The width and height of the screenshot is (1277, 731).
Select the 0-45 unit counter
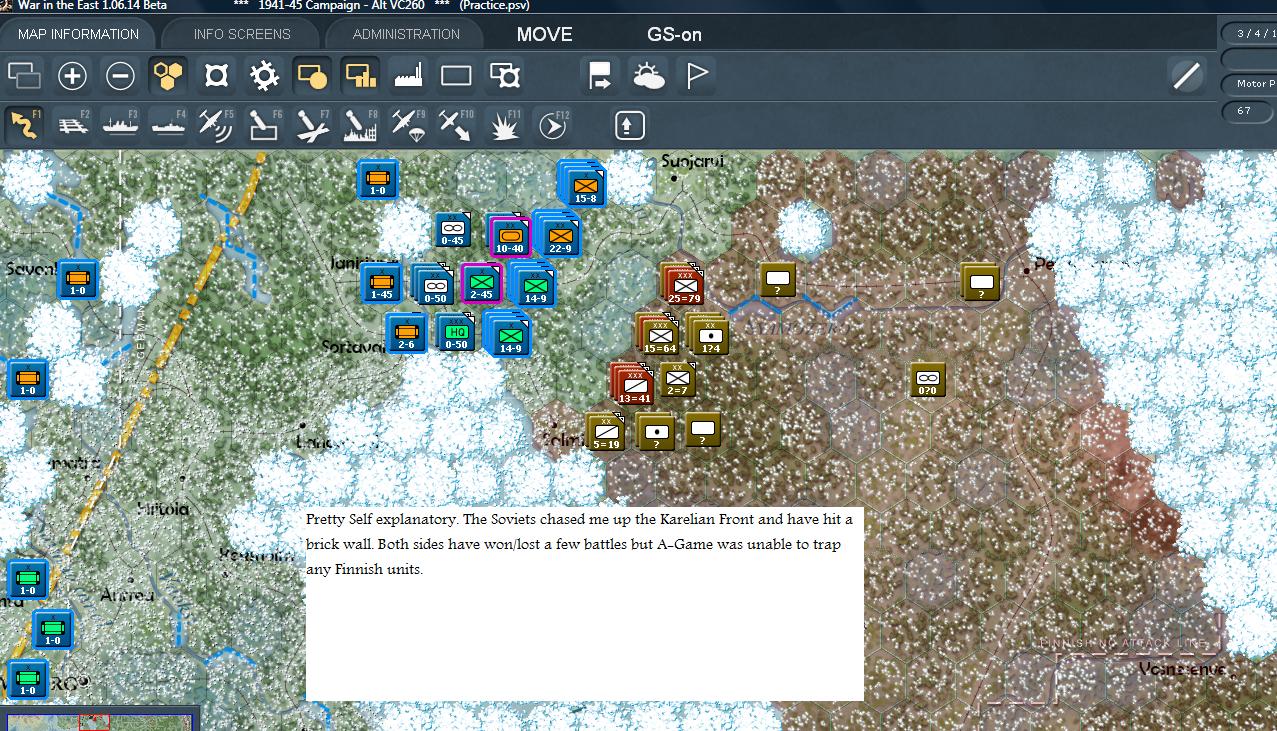453,230
